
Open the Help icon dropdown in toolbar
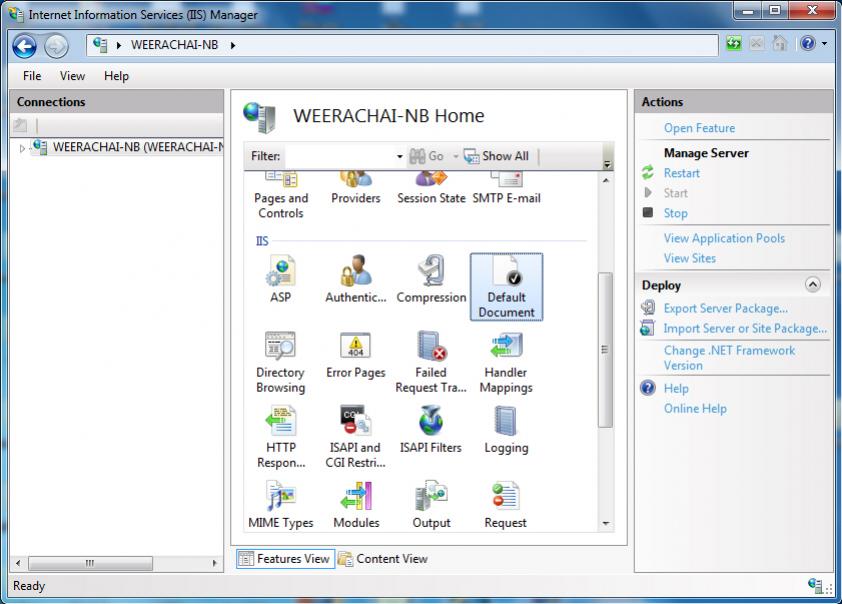[x=824, y=43]
